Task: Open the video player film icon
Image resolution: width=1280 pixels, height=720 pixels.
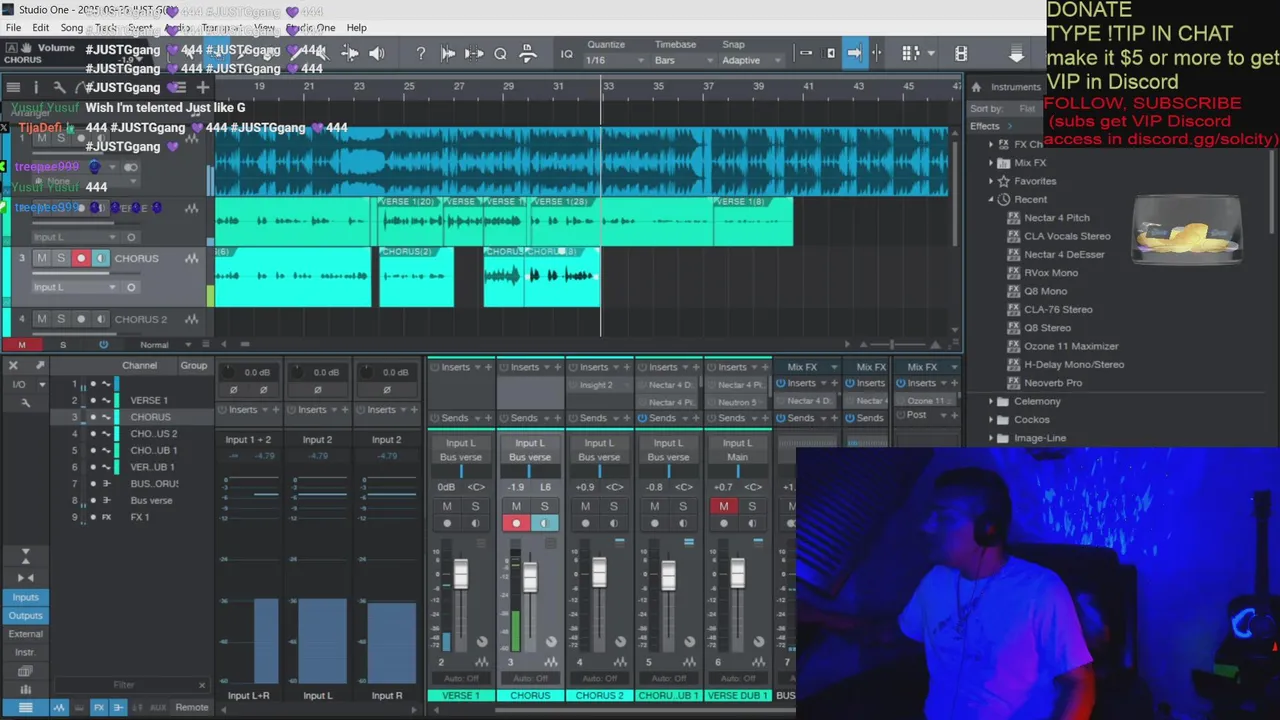Action: point(961,53)
